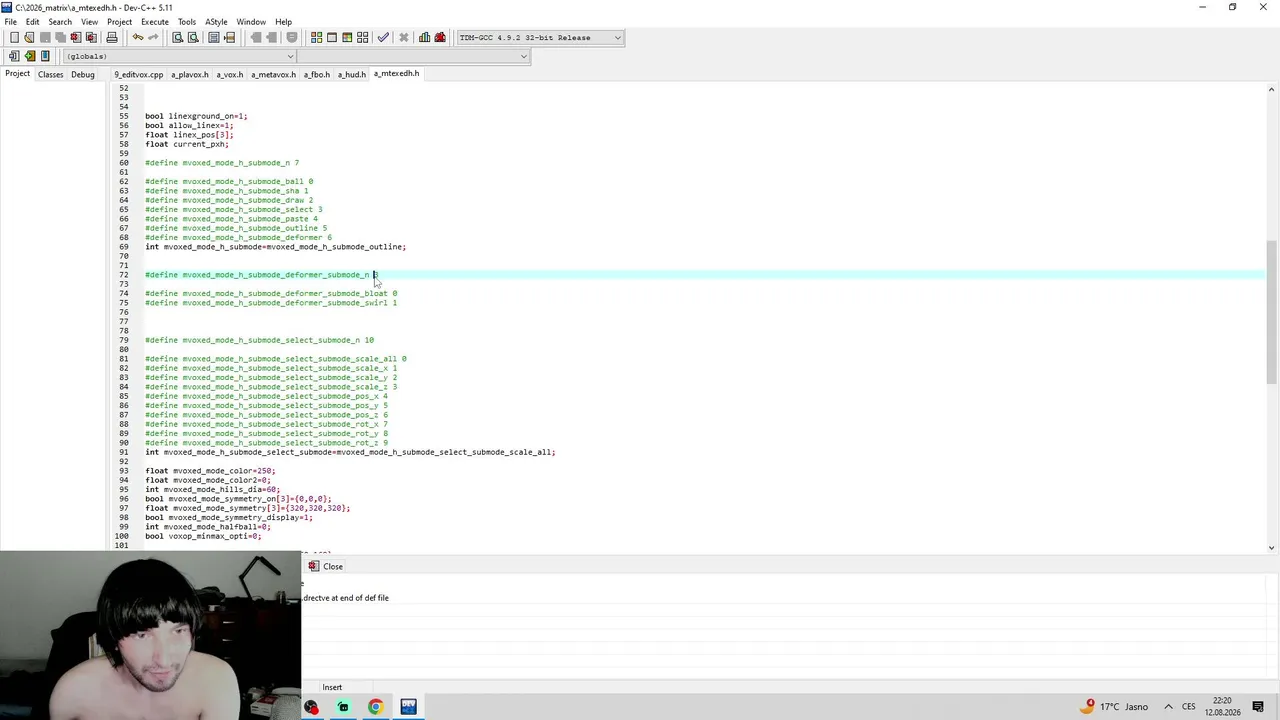Click the Stop Execution X icon
Viewport: 1280px width, 720px height.
403,38
